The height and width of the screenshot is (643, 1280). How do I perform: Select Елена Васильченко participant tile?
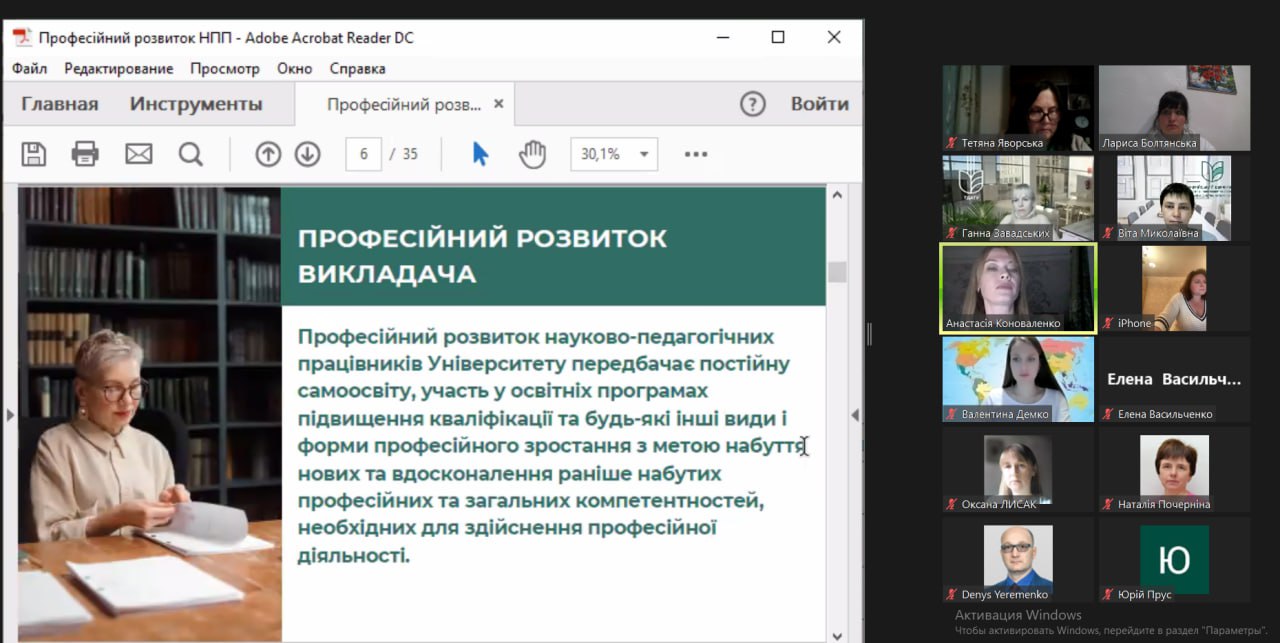point(1174,379)
